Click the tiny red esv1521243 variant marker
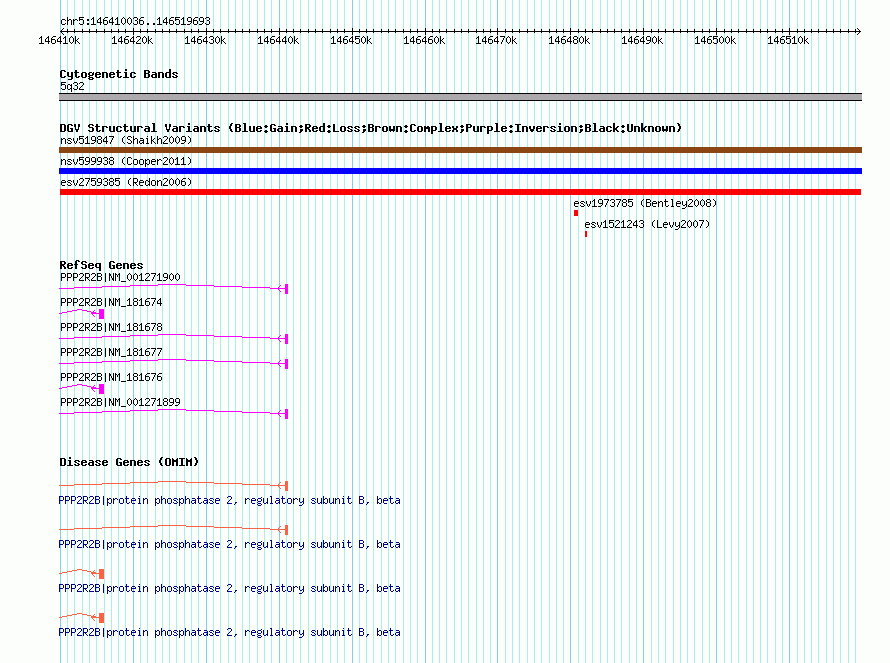The height and width of the screenshot is (663, 890). (x=586, y=234)
